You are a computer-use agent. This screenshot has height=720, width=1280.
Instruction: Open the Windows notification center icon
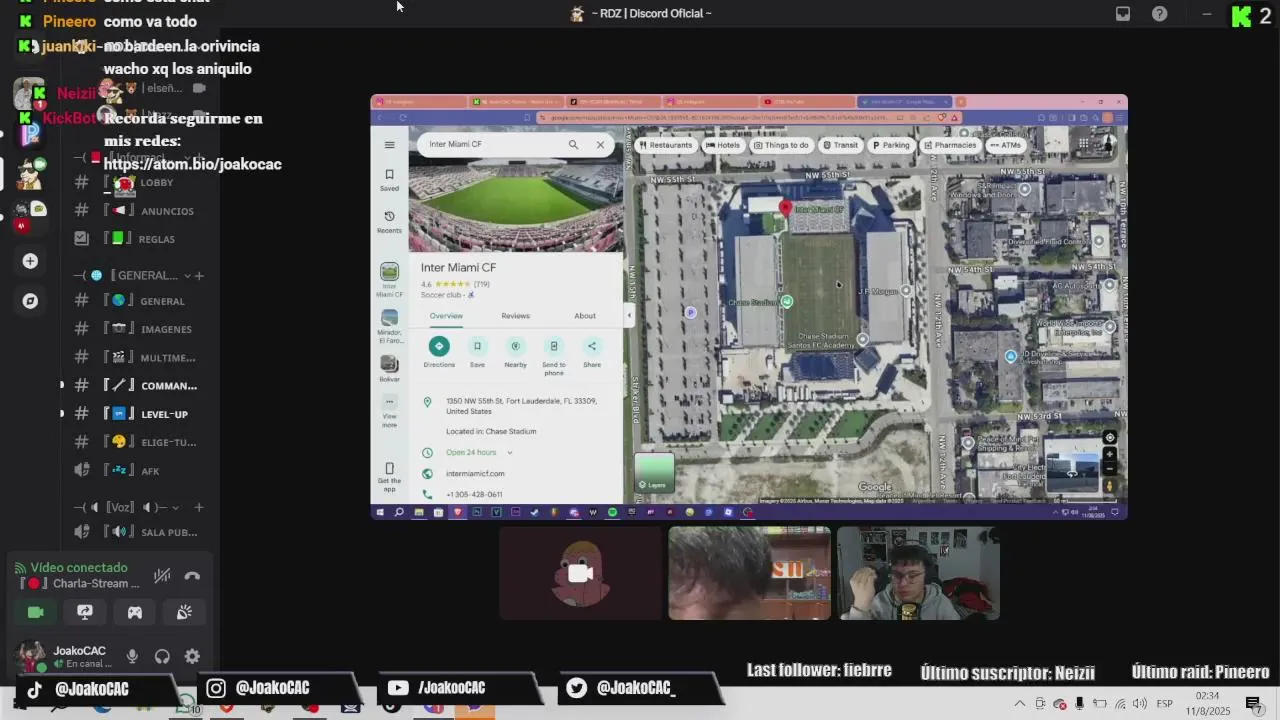(1253, 704)
